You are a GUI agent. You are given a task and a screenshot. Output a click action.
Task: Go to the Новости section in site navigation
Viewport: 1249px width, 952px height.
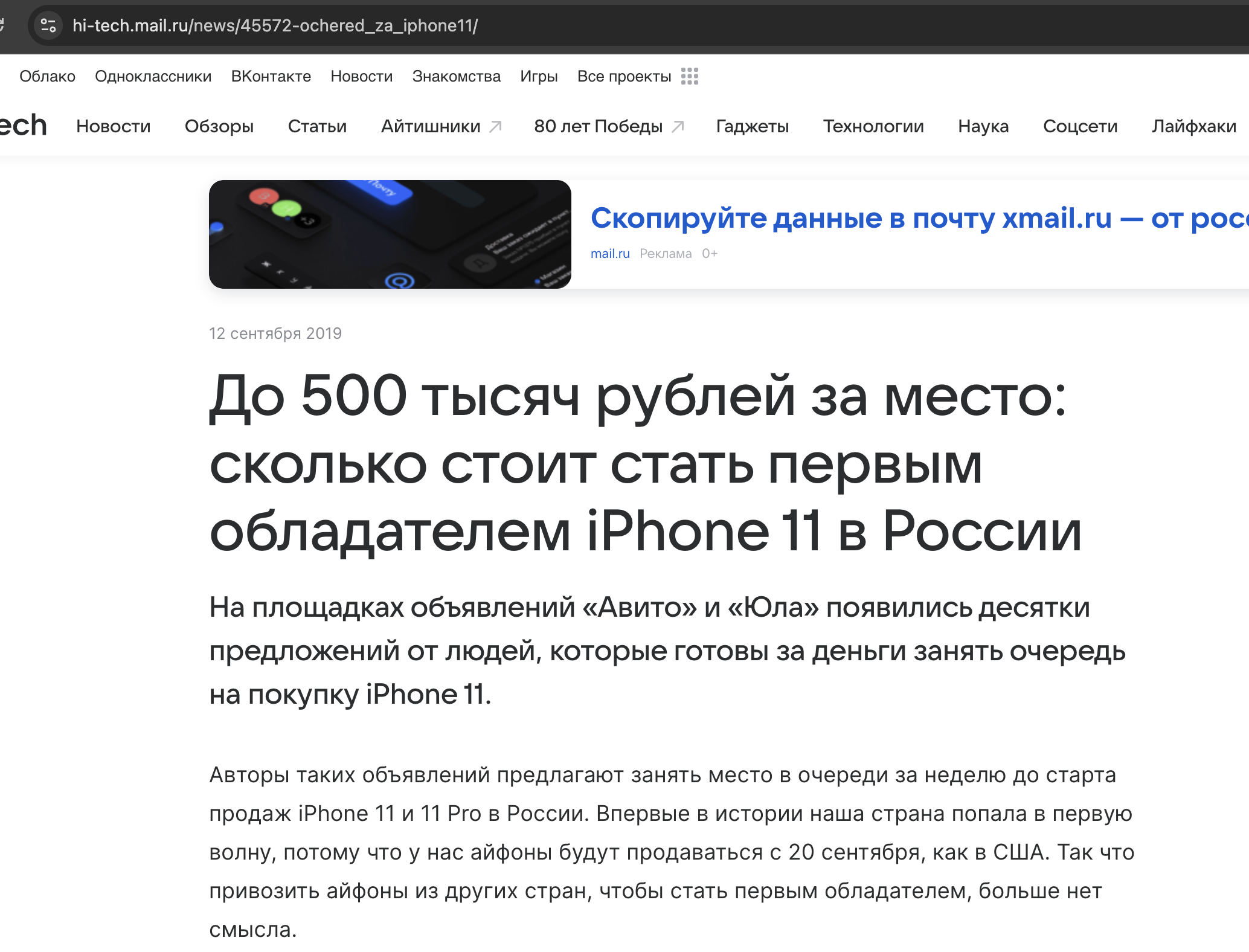[113, 126]
